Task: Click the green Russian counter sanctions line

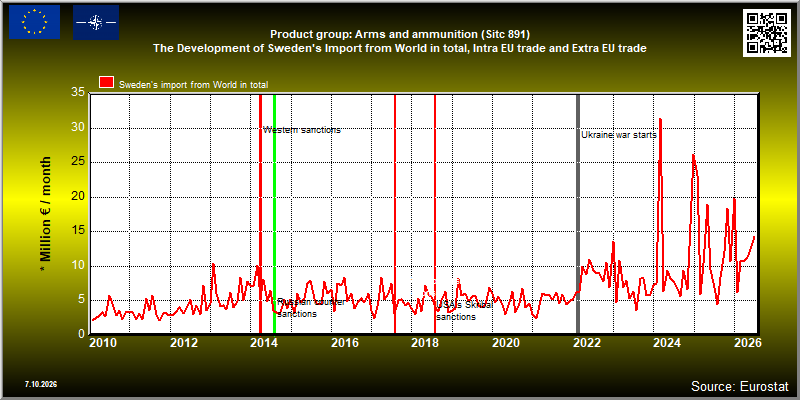Action: click(274, 213)
